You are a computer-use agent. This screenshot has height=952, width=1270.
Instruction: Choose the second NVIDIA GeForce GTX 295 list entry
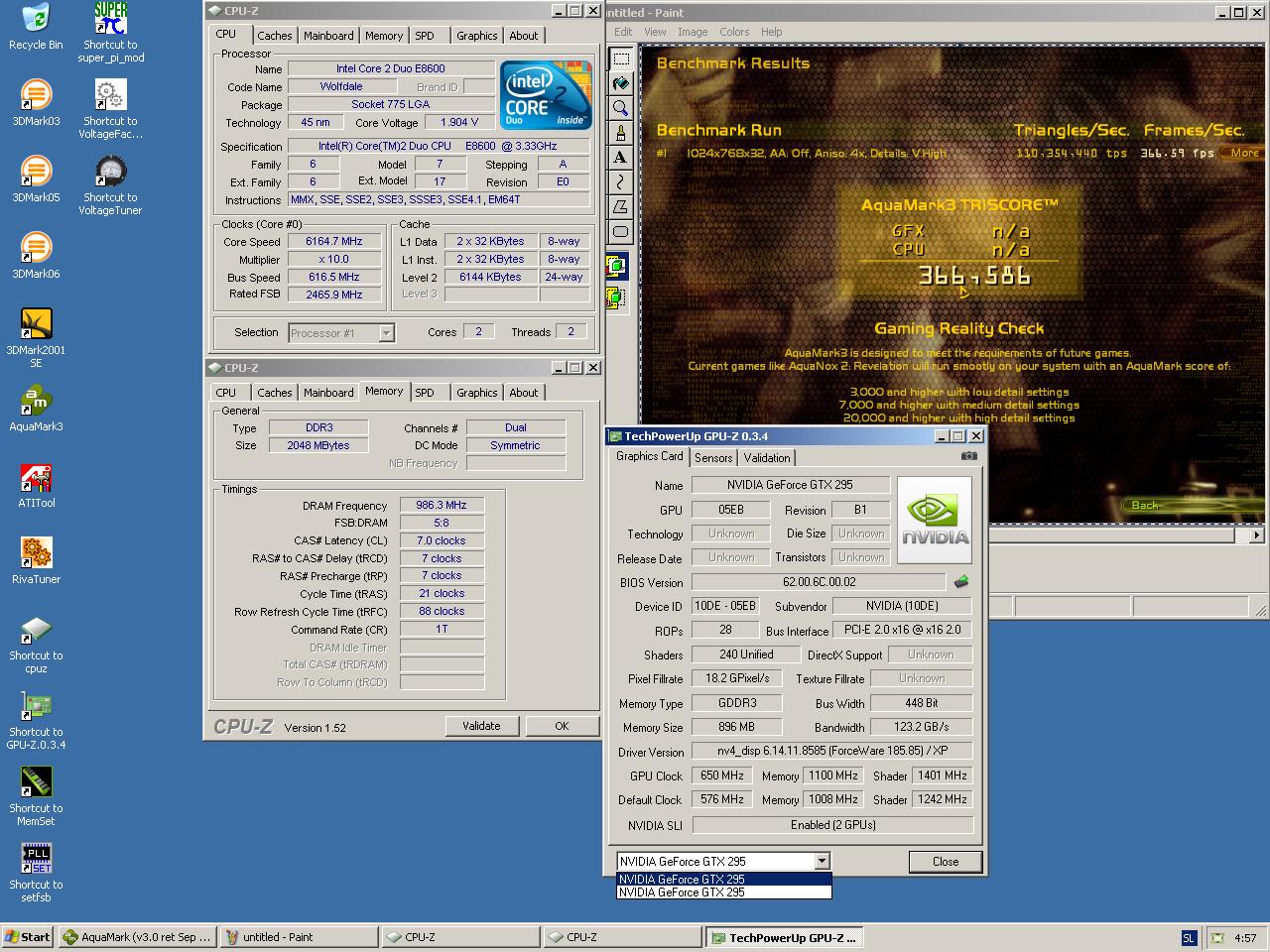pyautogui.click(x=724, y=892)
